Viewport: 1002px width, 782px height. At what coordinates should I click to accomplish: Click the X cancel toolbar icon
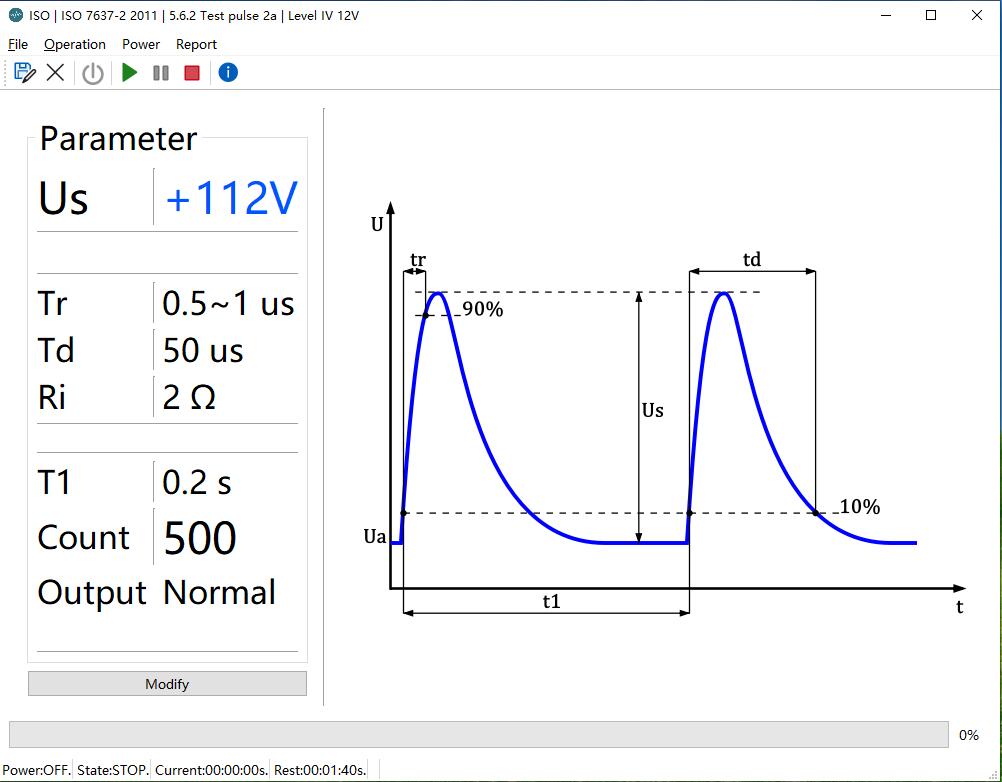pyautogui.click(x=56, y=73)
